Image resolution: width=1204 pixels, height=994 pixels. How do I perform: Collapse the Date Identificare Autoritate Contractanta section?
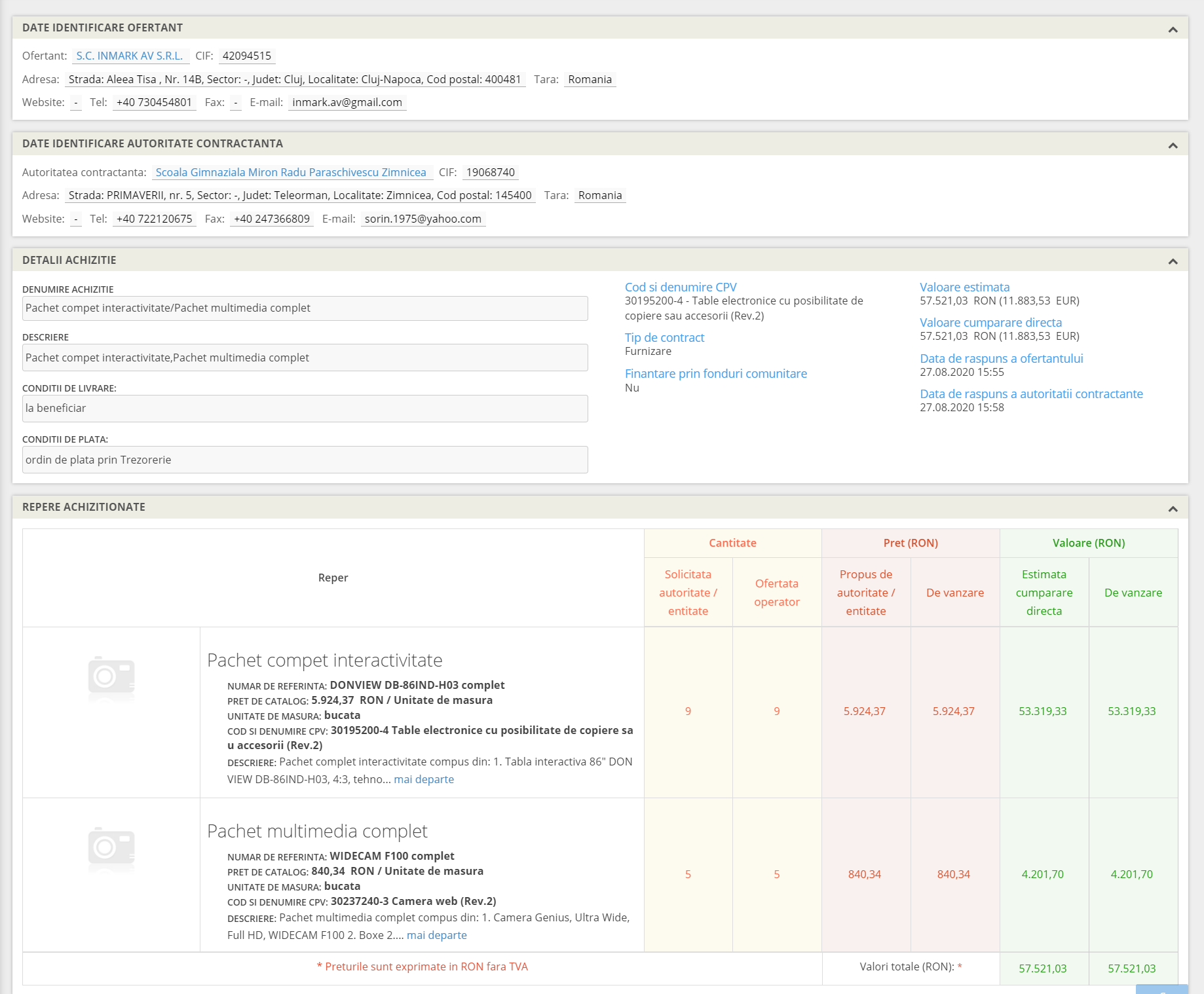pyautogui.click(x=1173, y=145)
